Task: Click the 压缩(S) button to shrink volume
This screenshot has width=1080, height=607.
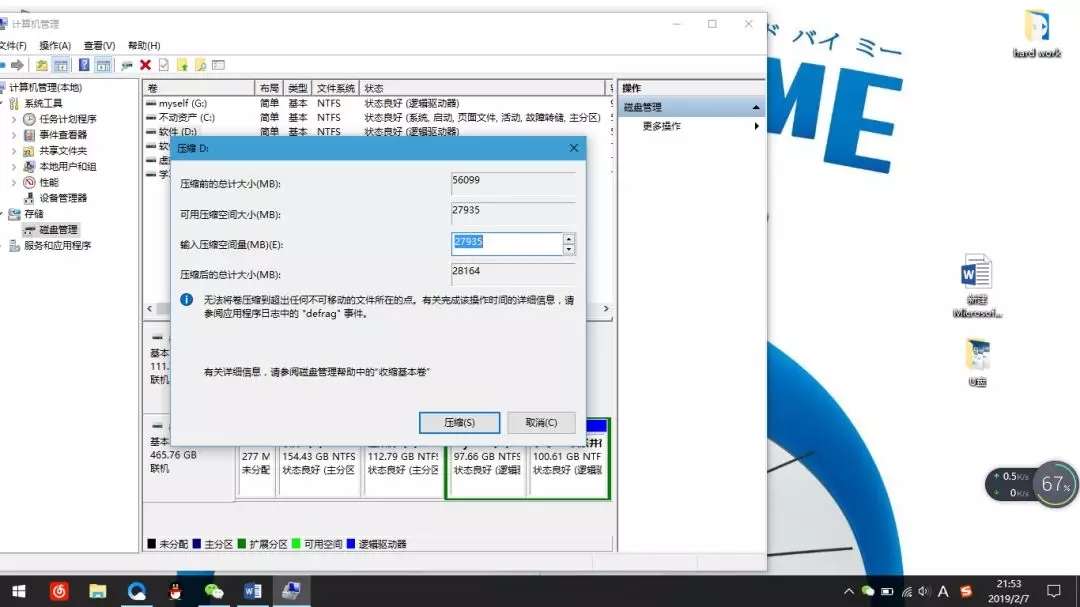Action: tap(459, 422)
